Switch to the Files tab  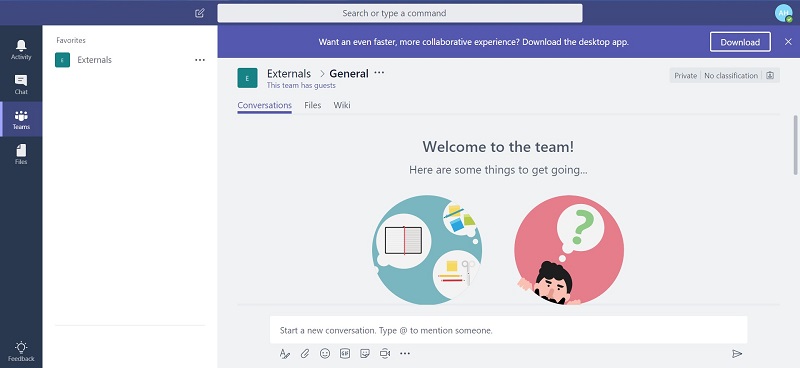click(x=313, y=105)
